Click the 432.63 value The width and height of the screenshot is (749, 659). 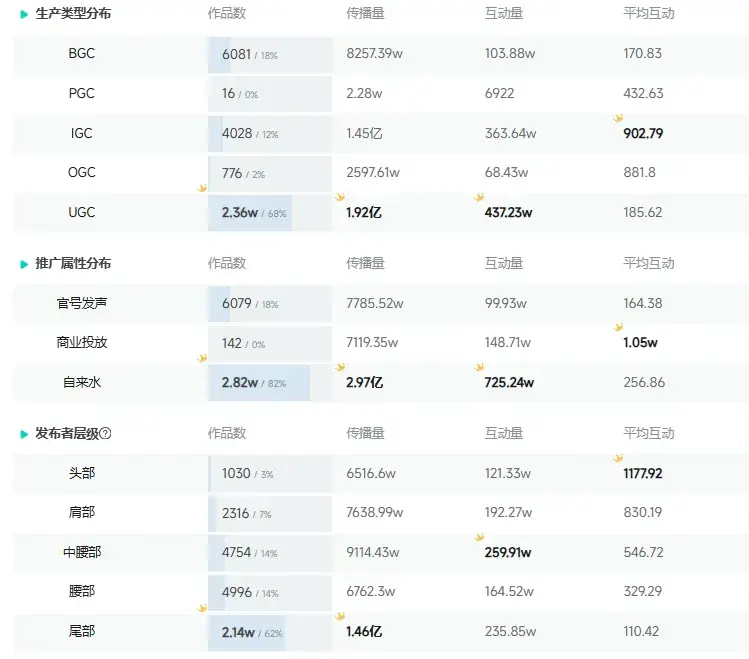[x=643, y=93]
